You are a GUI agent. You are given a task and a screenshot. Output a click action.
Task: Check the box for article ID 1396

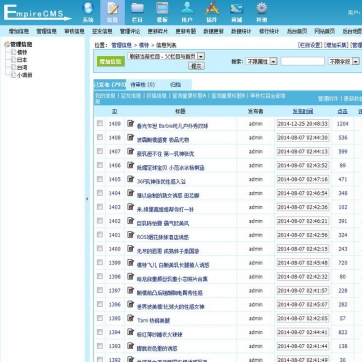[x=100, y=304]
